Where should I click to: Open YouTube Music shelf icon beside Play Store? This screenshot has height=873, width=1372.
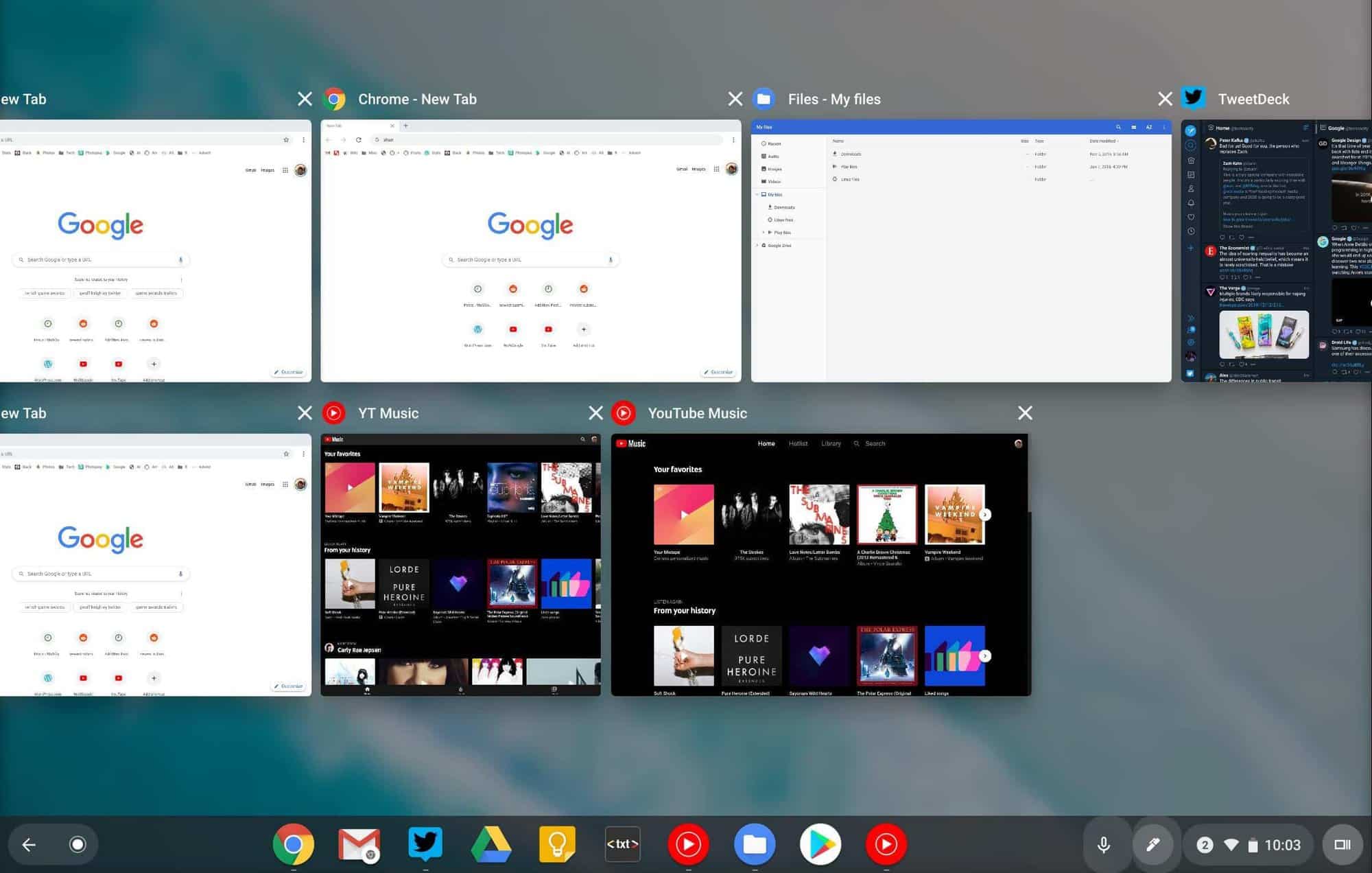point(886,844)
